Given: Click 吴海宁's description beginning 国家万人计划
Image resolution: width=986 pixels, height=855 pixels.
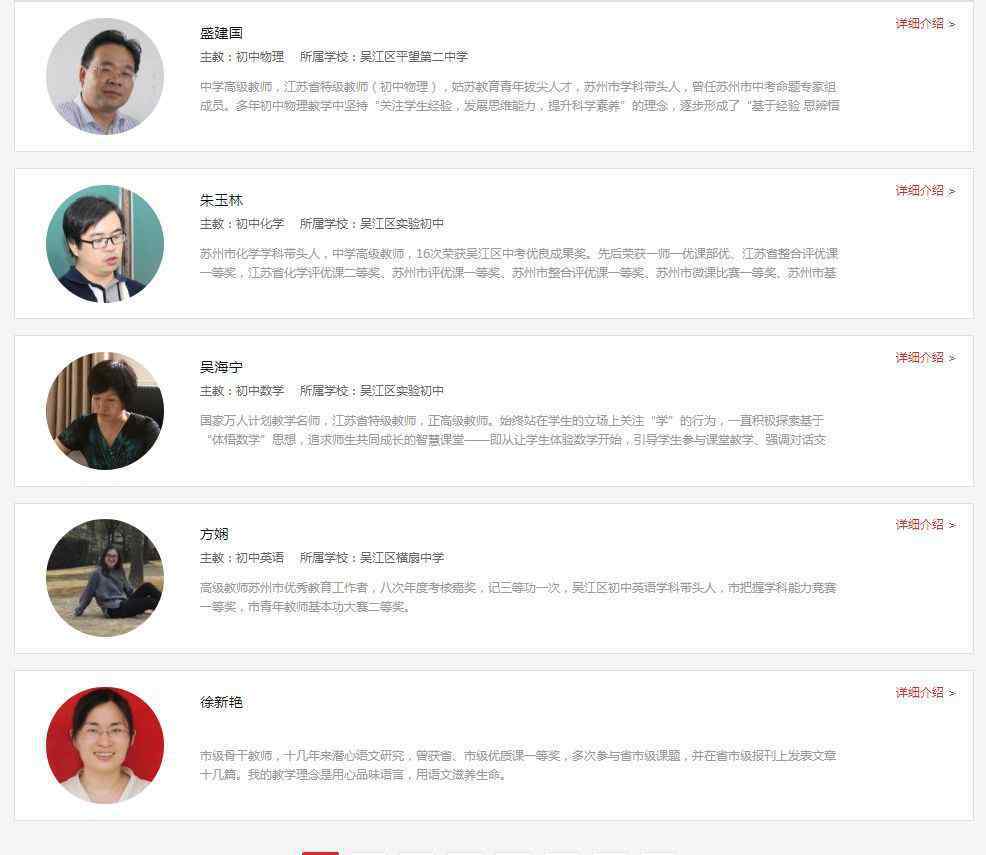Looking at the screenshot, I should coord(512,430).
